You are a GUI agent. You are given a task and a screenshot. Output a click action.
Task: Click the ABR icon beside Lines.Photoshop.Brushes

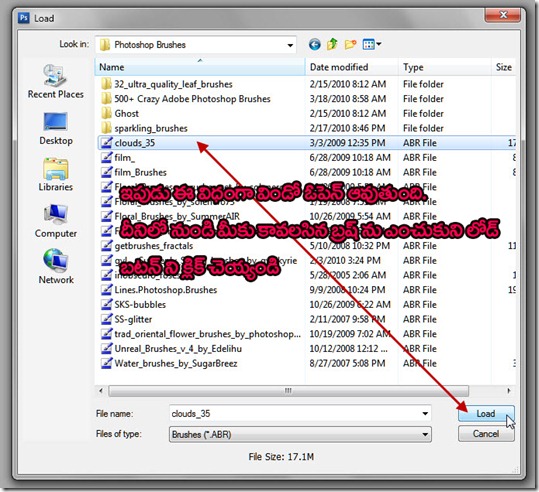(107, 290)
